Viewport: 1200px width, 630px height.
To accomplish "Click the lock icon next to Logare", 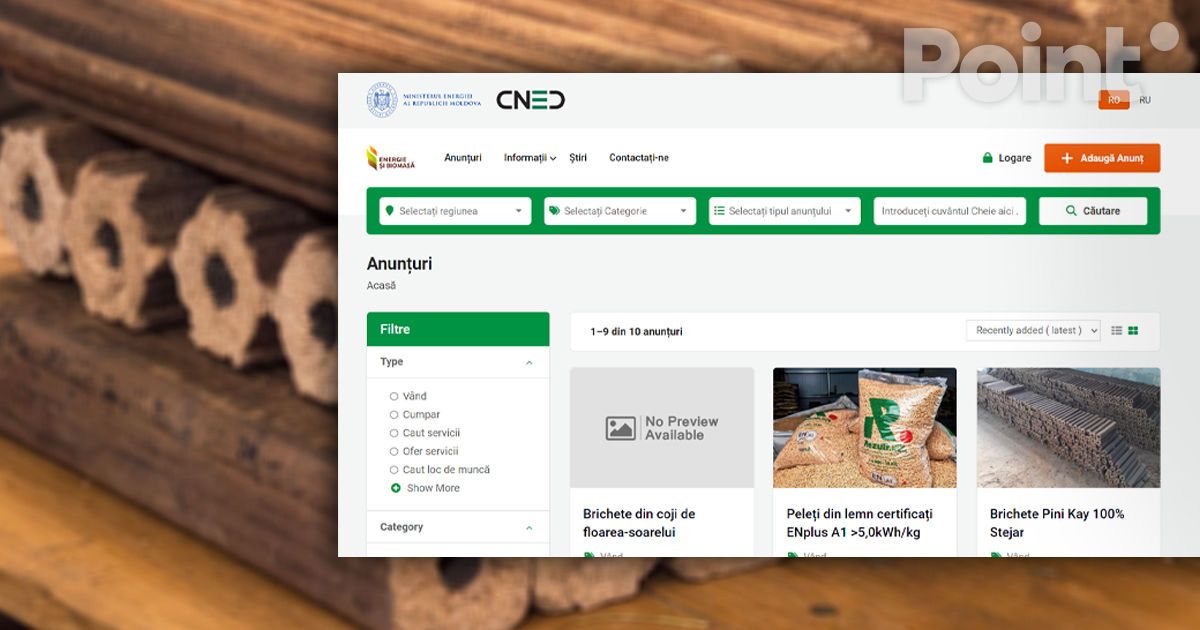I will click(x=988, y=158).
